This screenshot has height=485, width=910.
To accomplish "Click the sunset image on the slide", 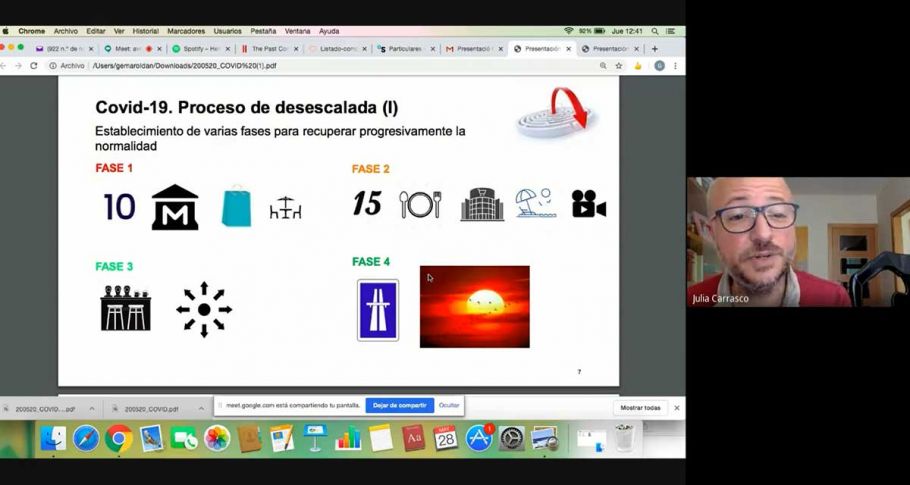I will pyautogui.click(x=474, y=306).
